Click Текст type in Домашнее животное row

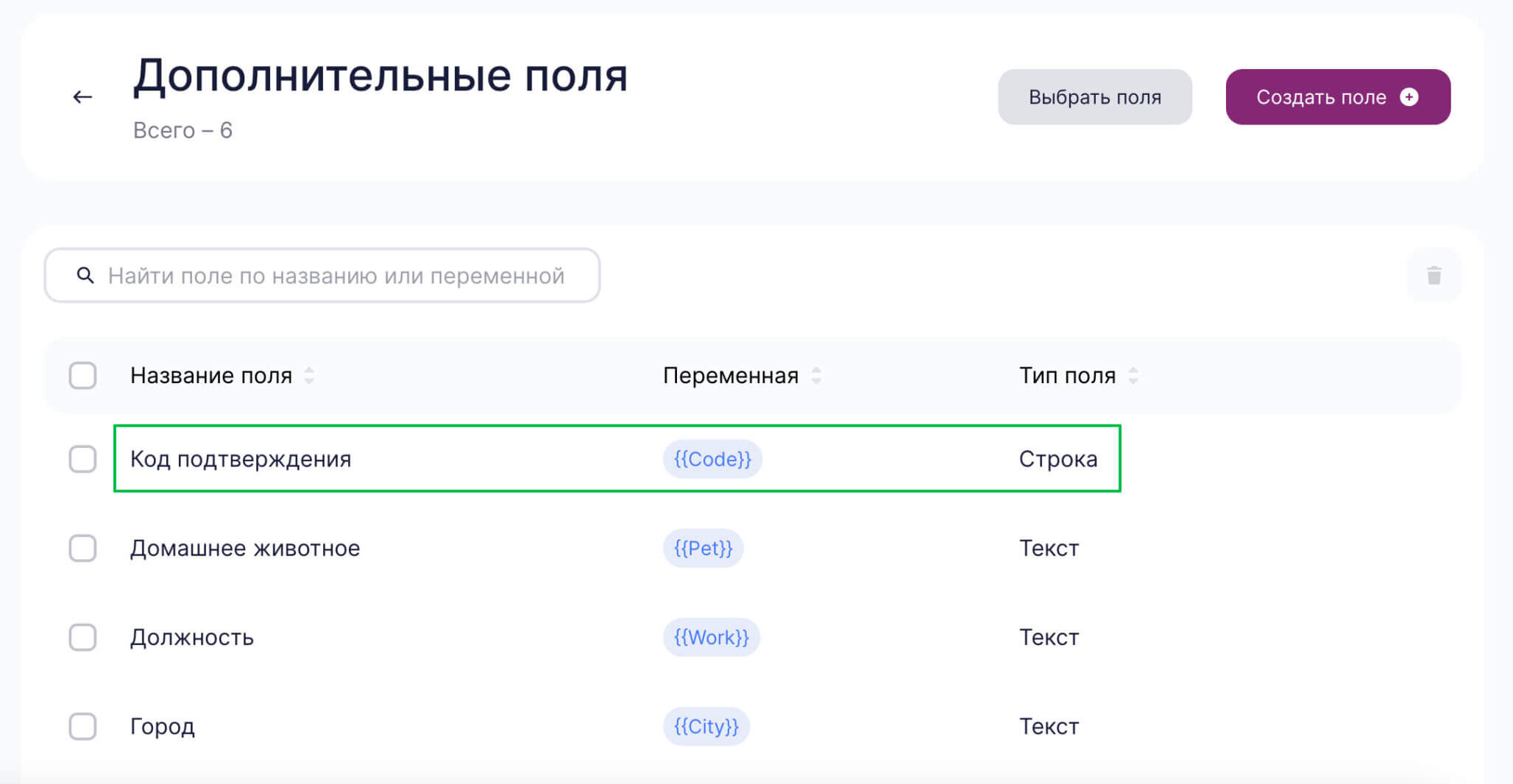pyautogui.click(x=1049, y=548)
